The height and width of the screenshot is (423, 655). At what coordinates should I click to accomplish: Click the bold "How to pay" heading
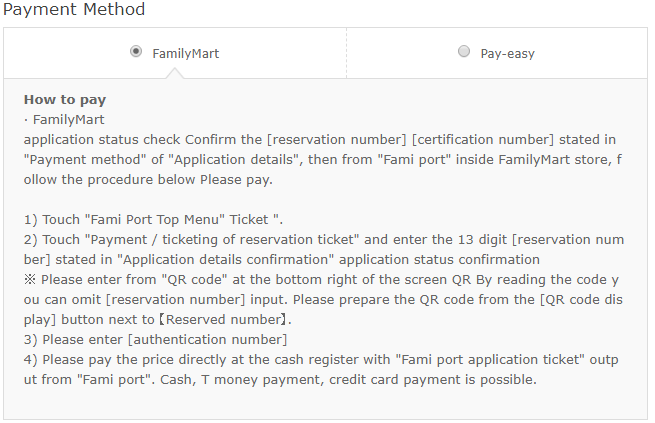[65, 100]
